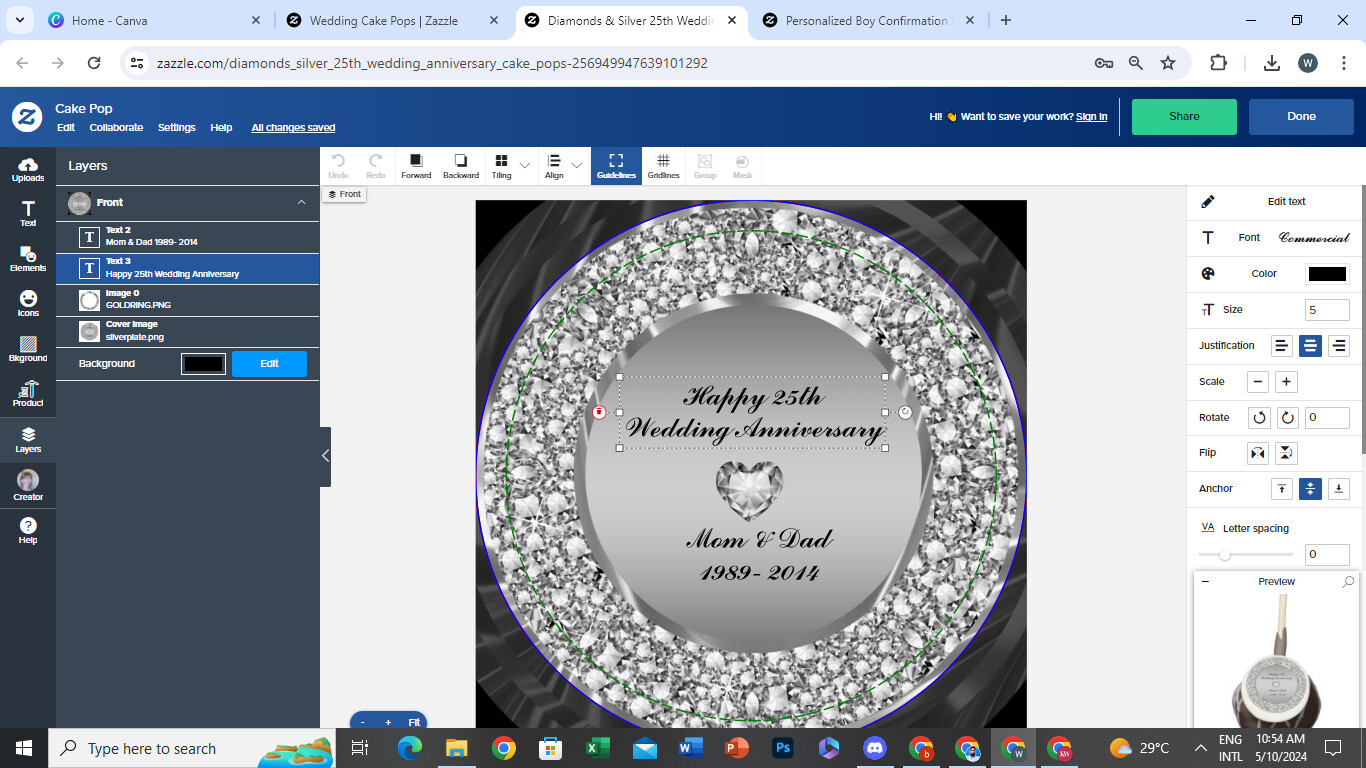Send selected layer Backward
This screenshot has width=1366, height=768.
tap(461, 166)
